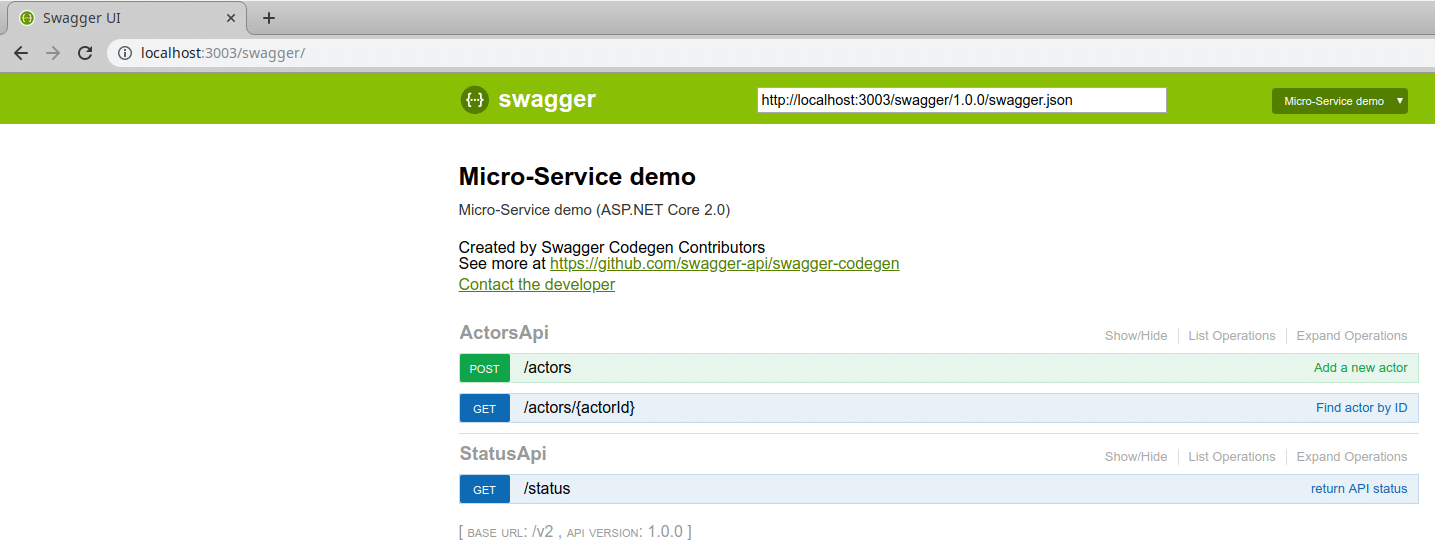Viewport: 1435px width, 548px height.
Task: Click the Micro-Service demo page title
Action: tap(577, 177)
